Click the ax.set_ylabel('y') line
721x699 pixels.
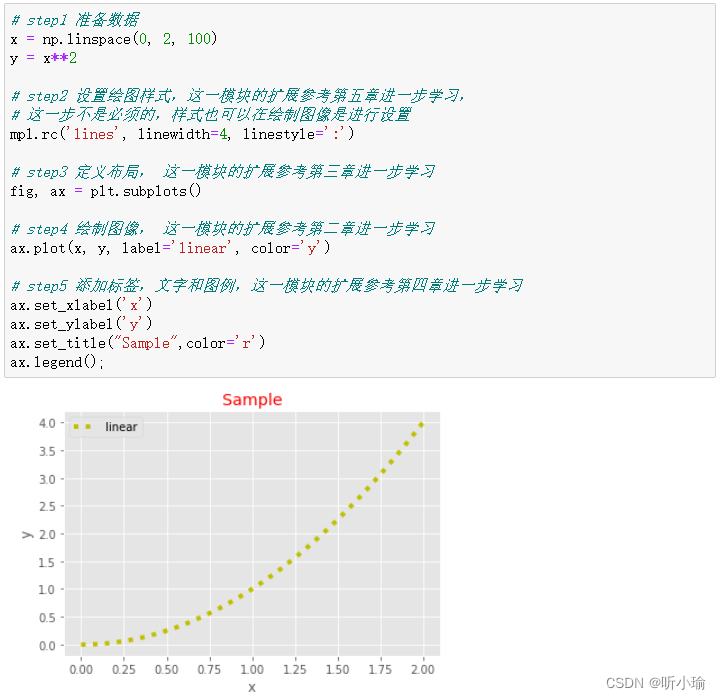81,324
